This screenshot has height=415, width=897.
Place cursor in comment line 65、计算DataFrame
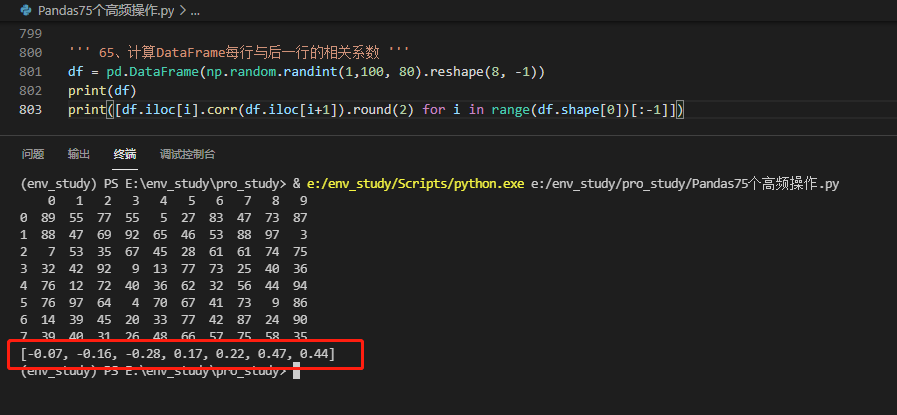[x=239, y=53]
